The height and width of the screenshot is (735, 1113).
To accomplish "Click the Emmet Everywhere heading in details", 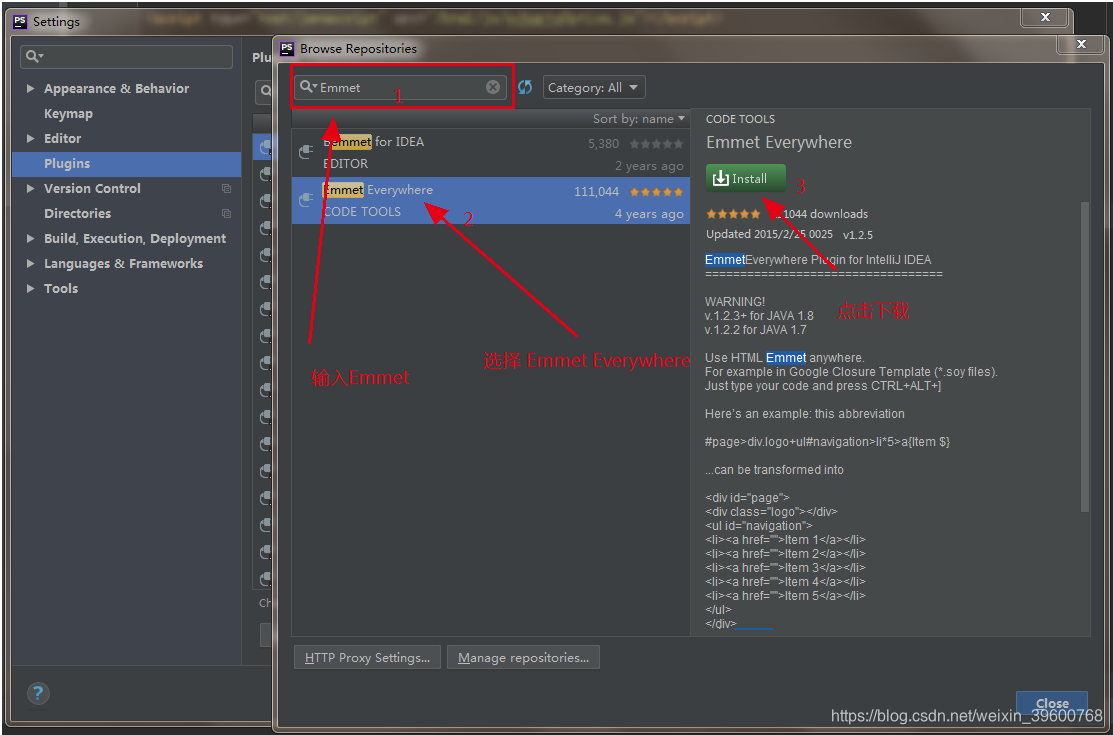I will (779, 143).
